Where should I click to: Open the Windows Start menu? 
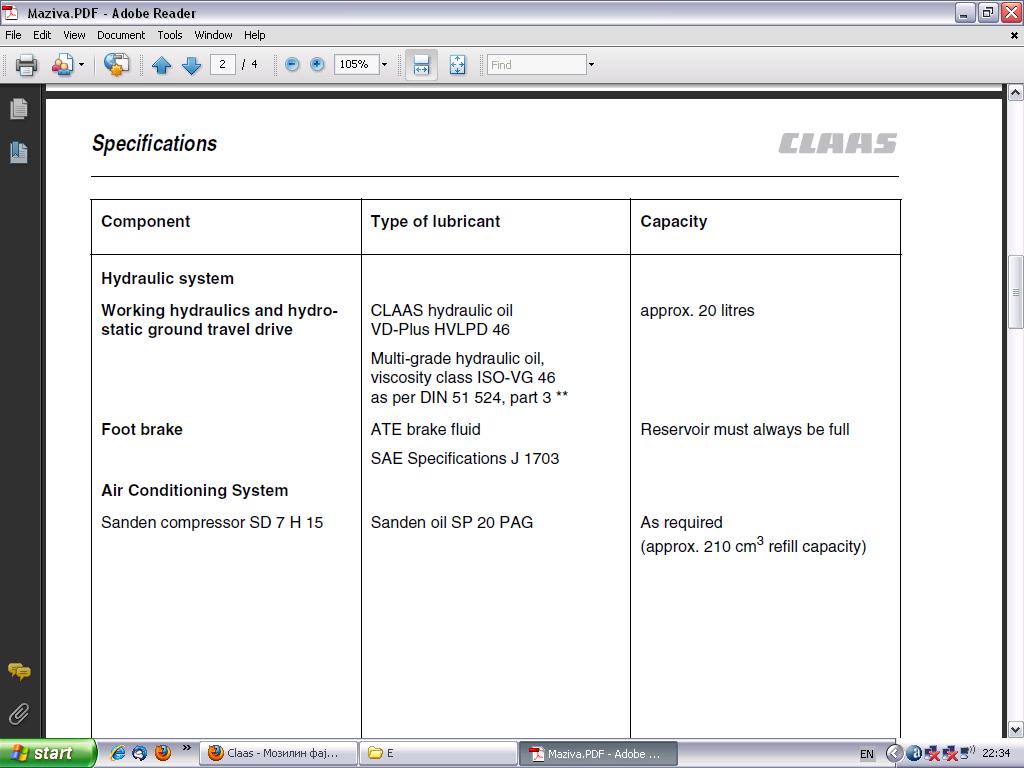[x=47, y=754]
